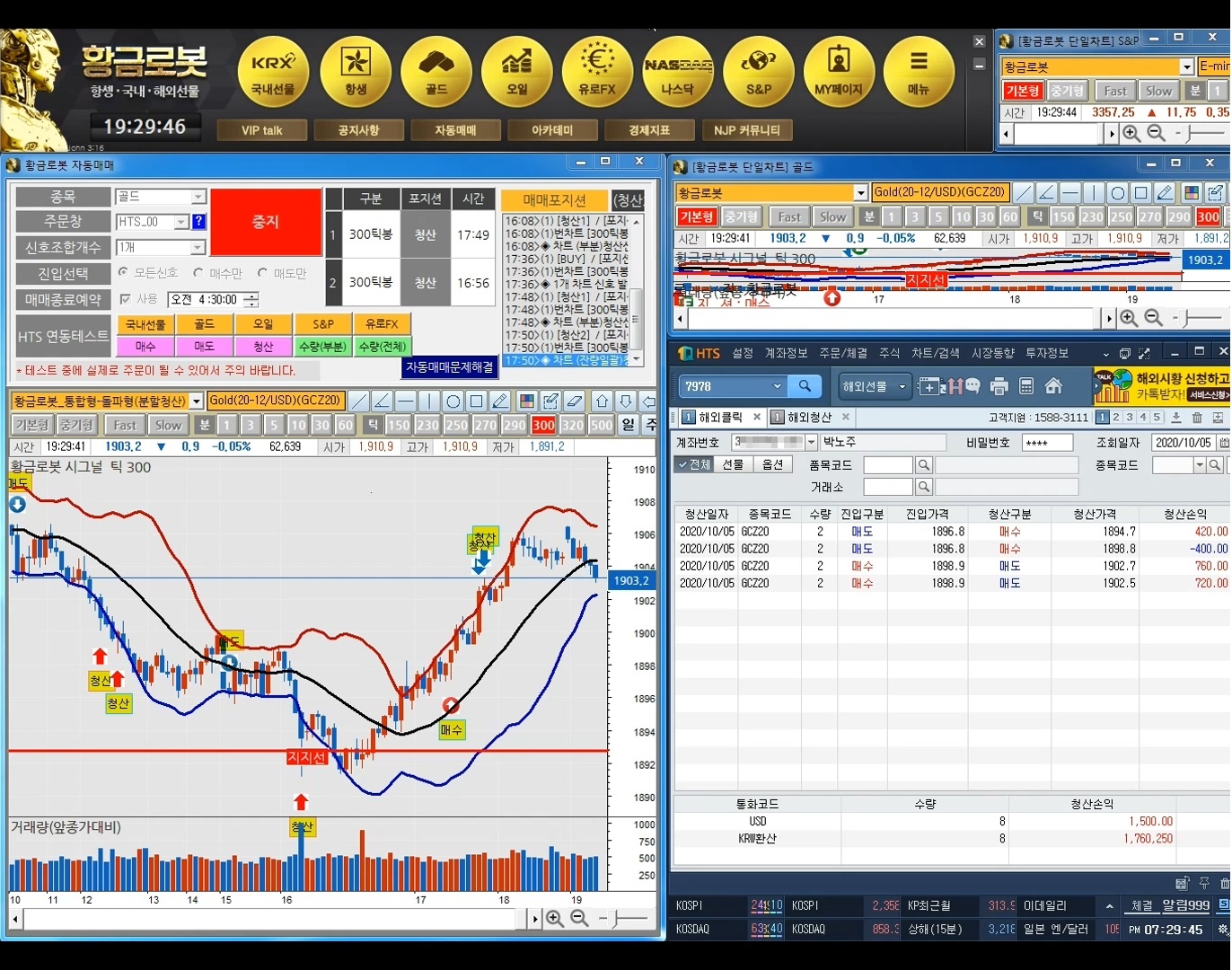
Task: Toggle the 중기형 chart mode in 자동매매 window
Action: pos(76,425)
